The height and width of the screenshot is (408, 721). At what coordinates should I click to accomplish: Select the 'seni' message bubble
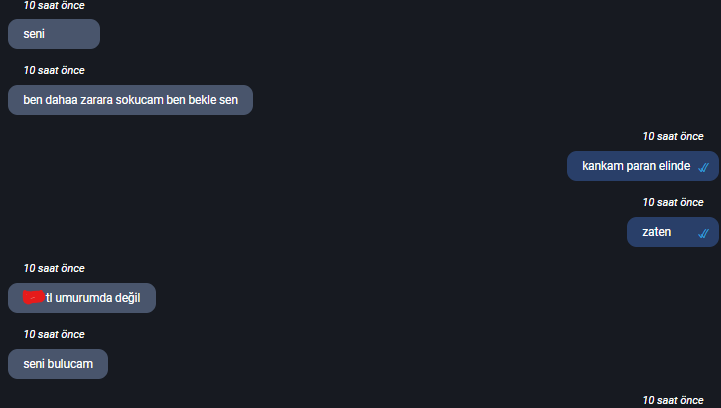click(x=54, y=34)
